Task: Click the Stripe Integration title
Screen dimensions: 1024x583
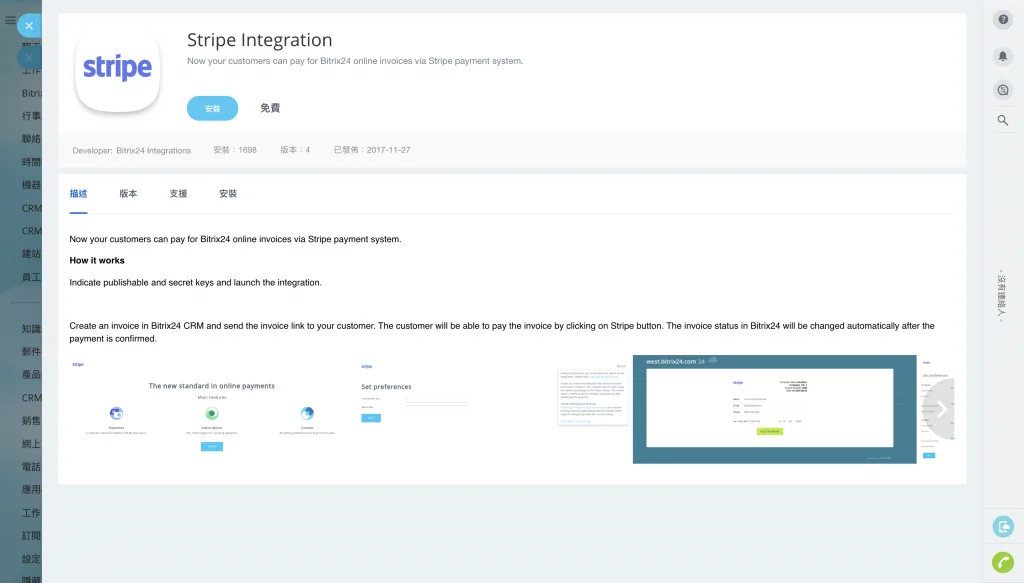Action: coord(259,40)
